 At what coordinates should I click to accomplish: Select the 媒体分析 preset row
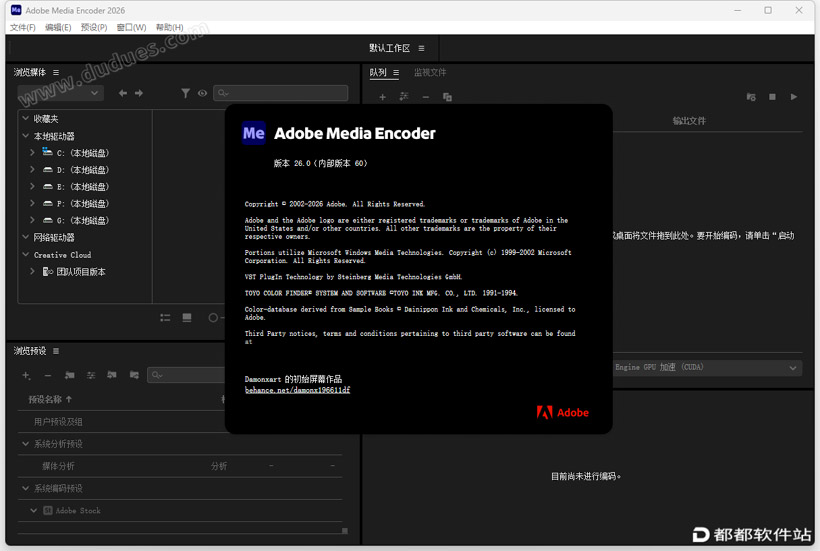coord(180,466)
